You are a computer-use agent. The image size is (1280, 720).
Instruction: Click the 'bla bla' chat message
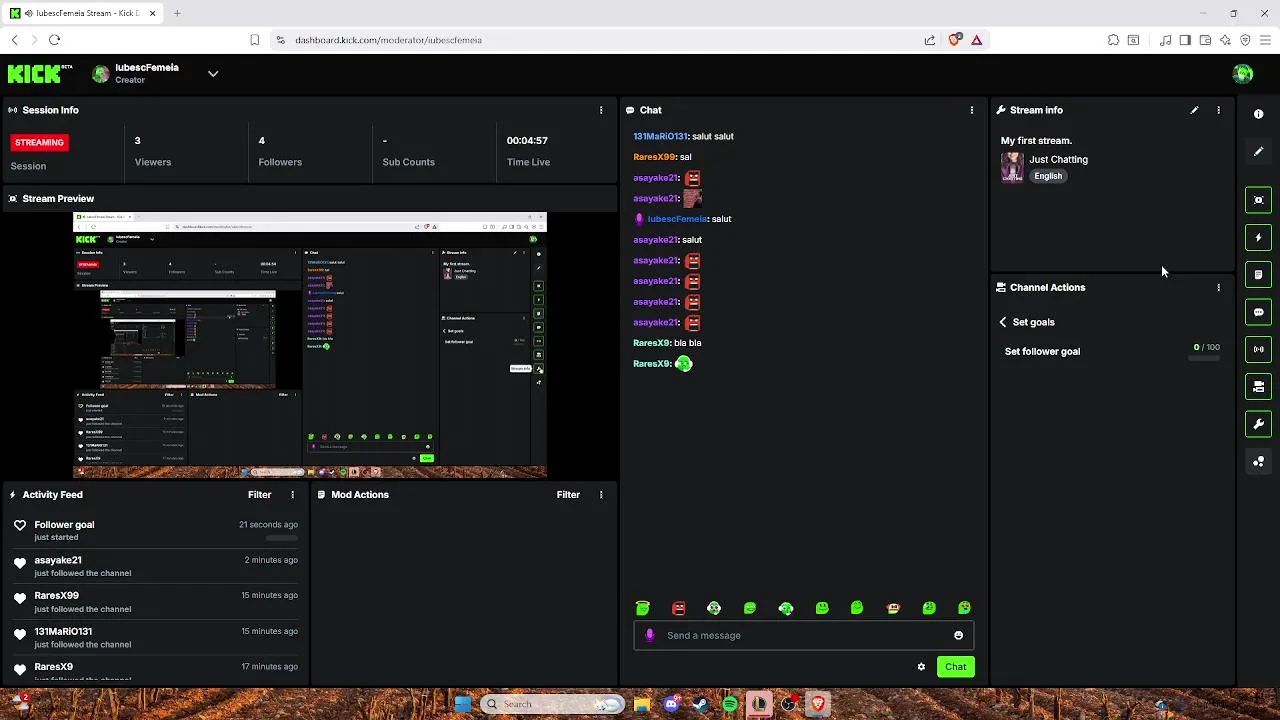[x=688, y=343]
